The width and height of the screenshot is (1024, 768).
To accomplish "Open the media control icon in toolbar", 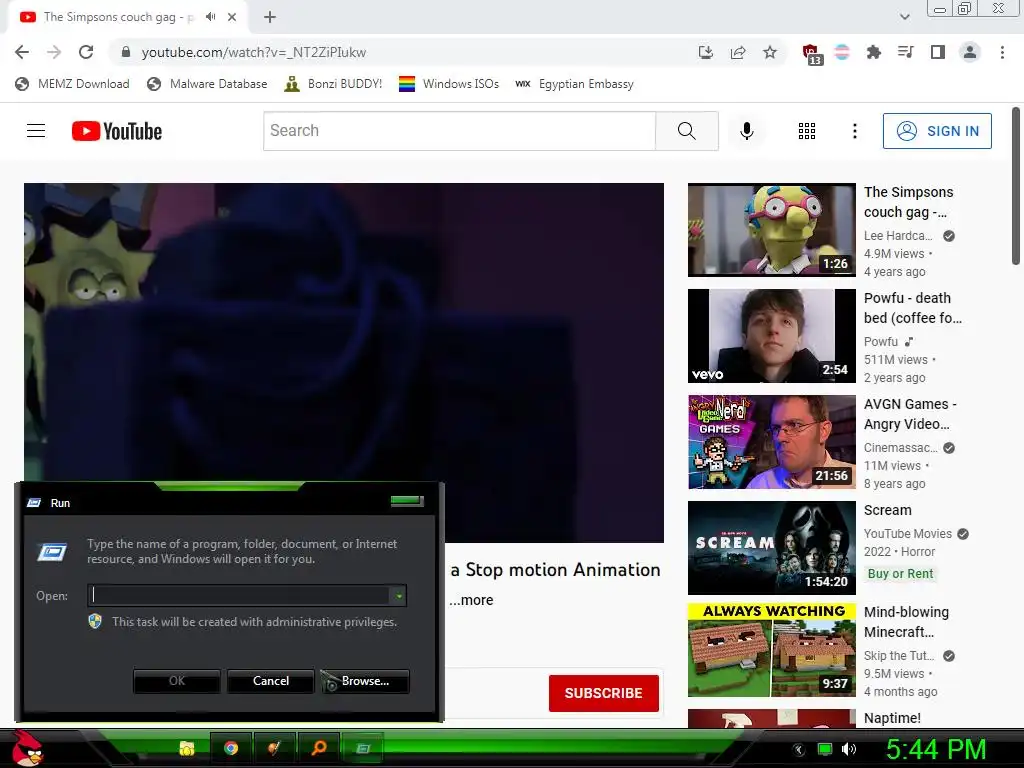I will click(x=905, y=52).
